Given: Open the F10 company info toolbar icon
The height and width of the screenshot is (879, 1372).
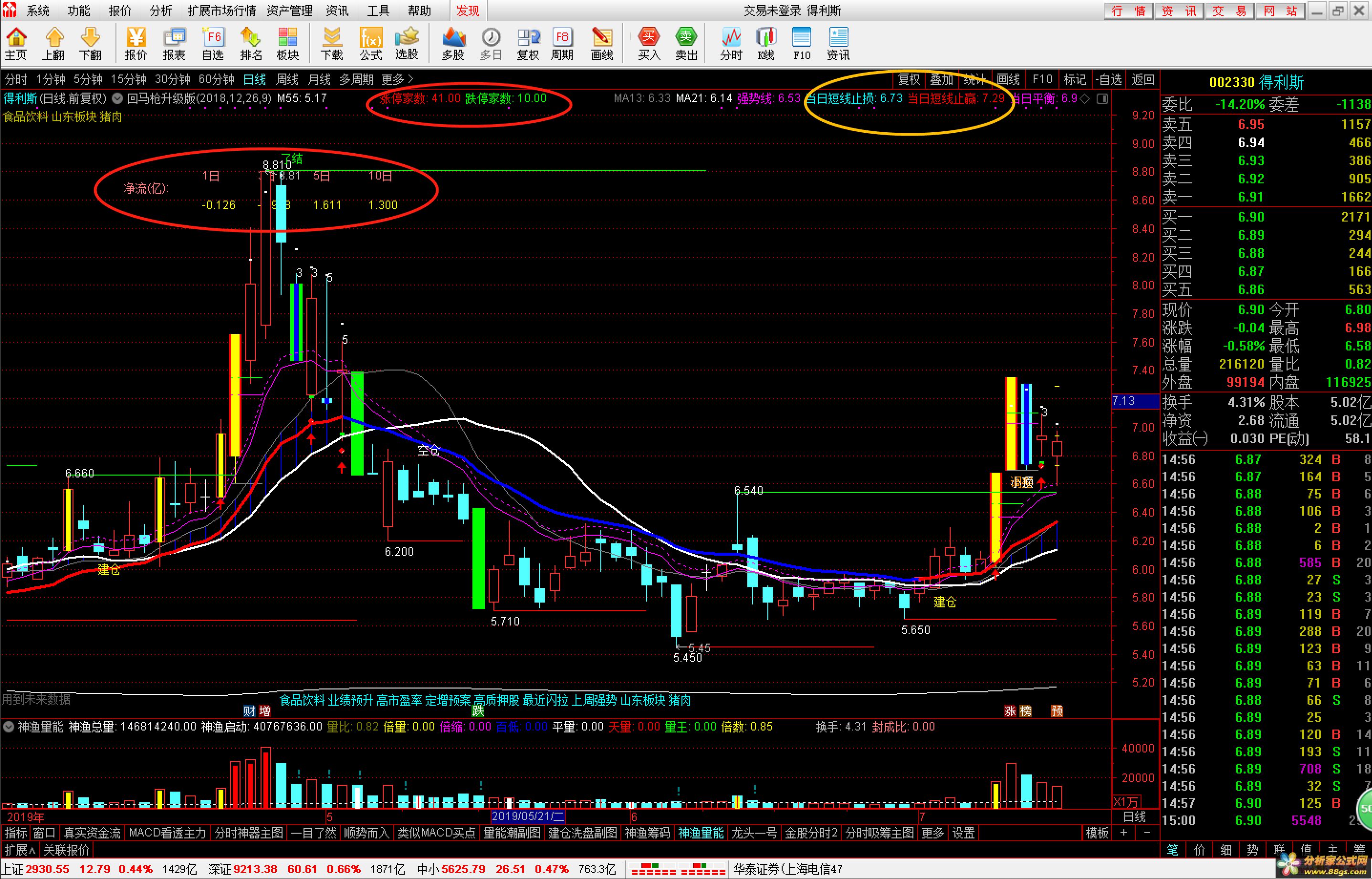Looking at the screenshot, I should 802,43.
